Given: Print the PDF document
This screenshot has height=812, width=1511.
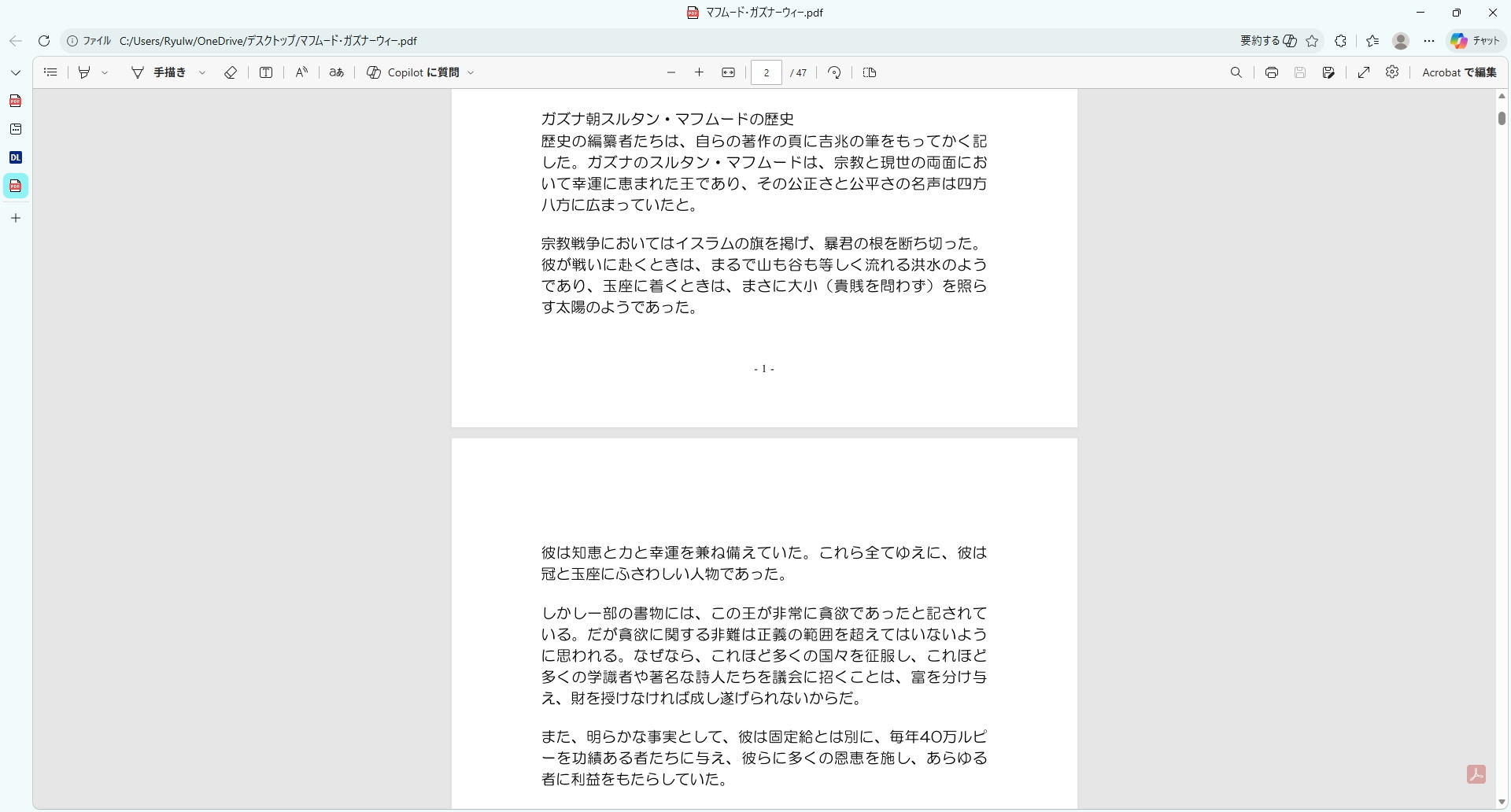Looking at the screenshot, I should click(x=1271, y=72).
